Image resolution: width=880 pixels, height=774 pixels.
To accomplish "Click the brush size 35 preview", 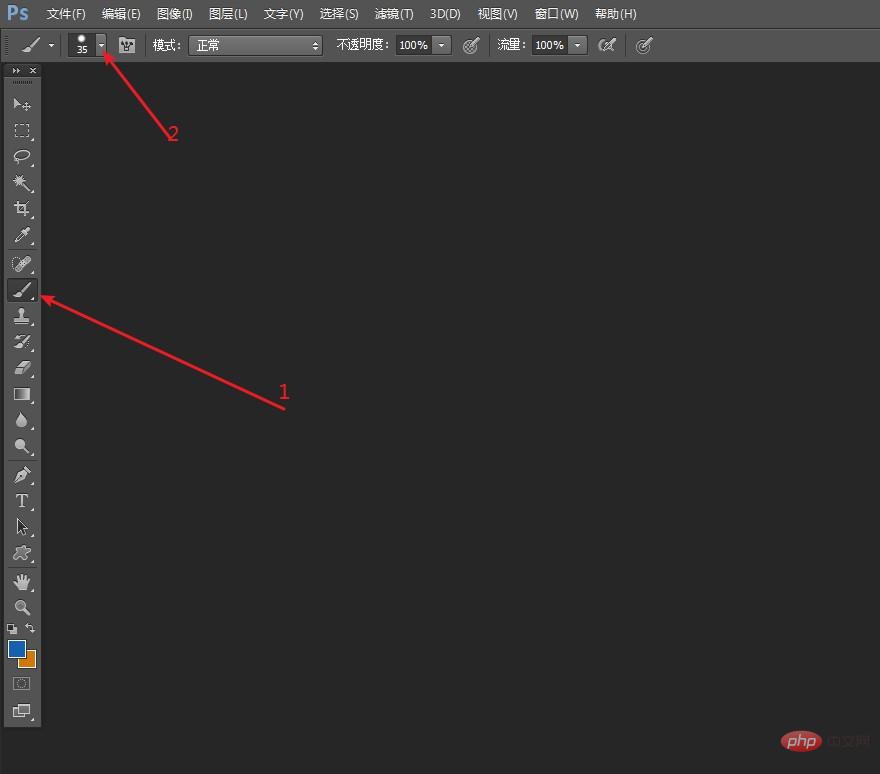I will click(82, 45).
